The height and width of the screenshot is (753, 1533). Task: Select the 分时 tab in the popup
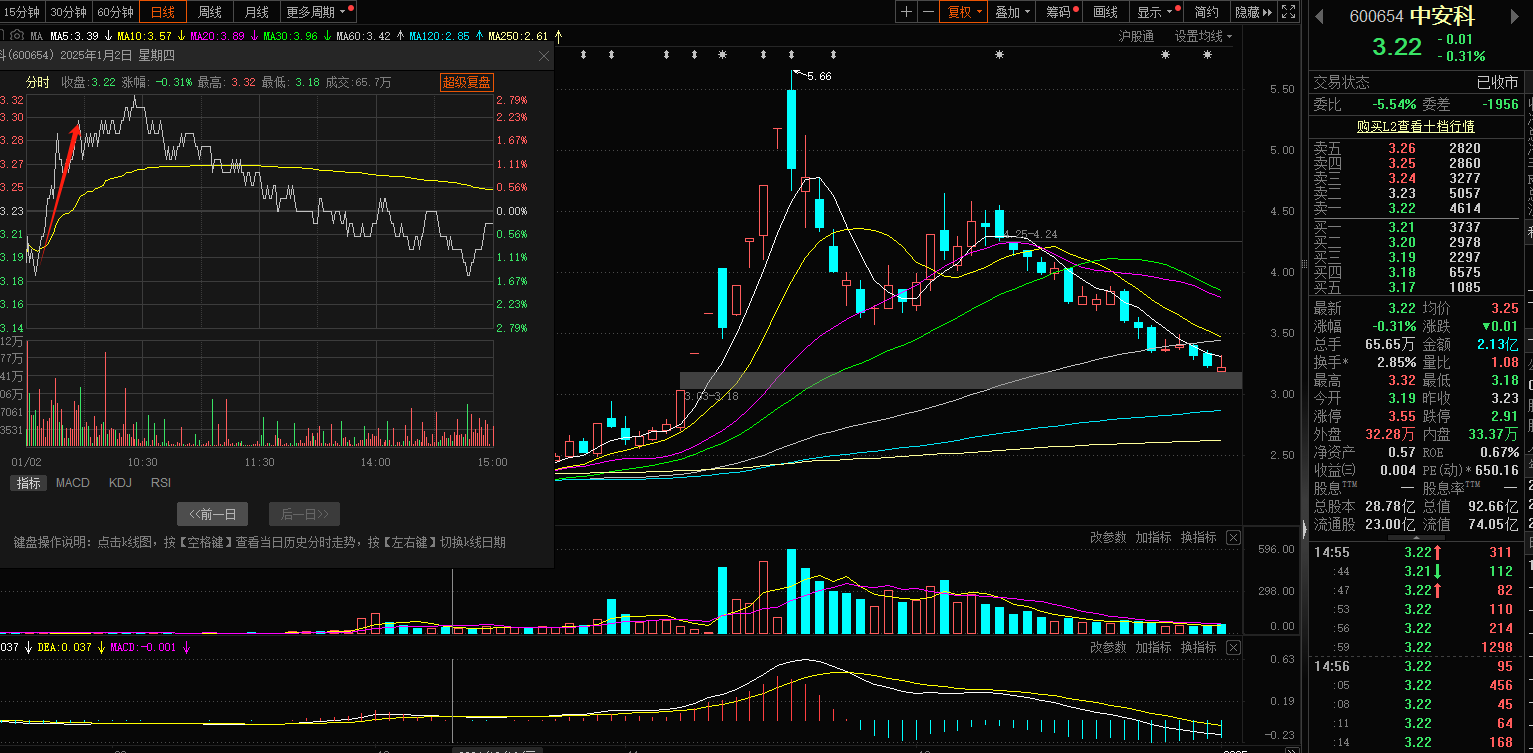[x=37, y=82]
